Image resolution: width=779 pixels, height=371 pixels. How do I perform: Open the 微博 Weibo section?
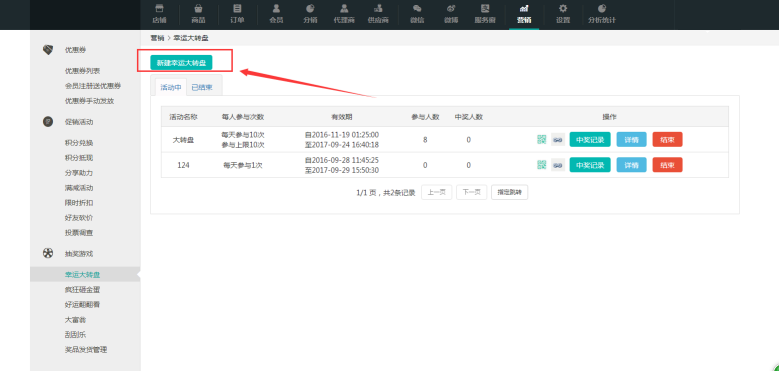pos(451,13)
